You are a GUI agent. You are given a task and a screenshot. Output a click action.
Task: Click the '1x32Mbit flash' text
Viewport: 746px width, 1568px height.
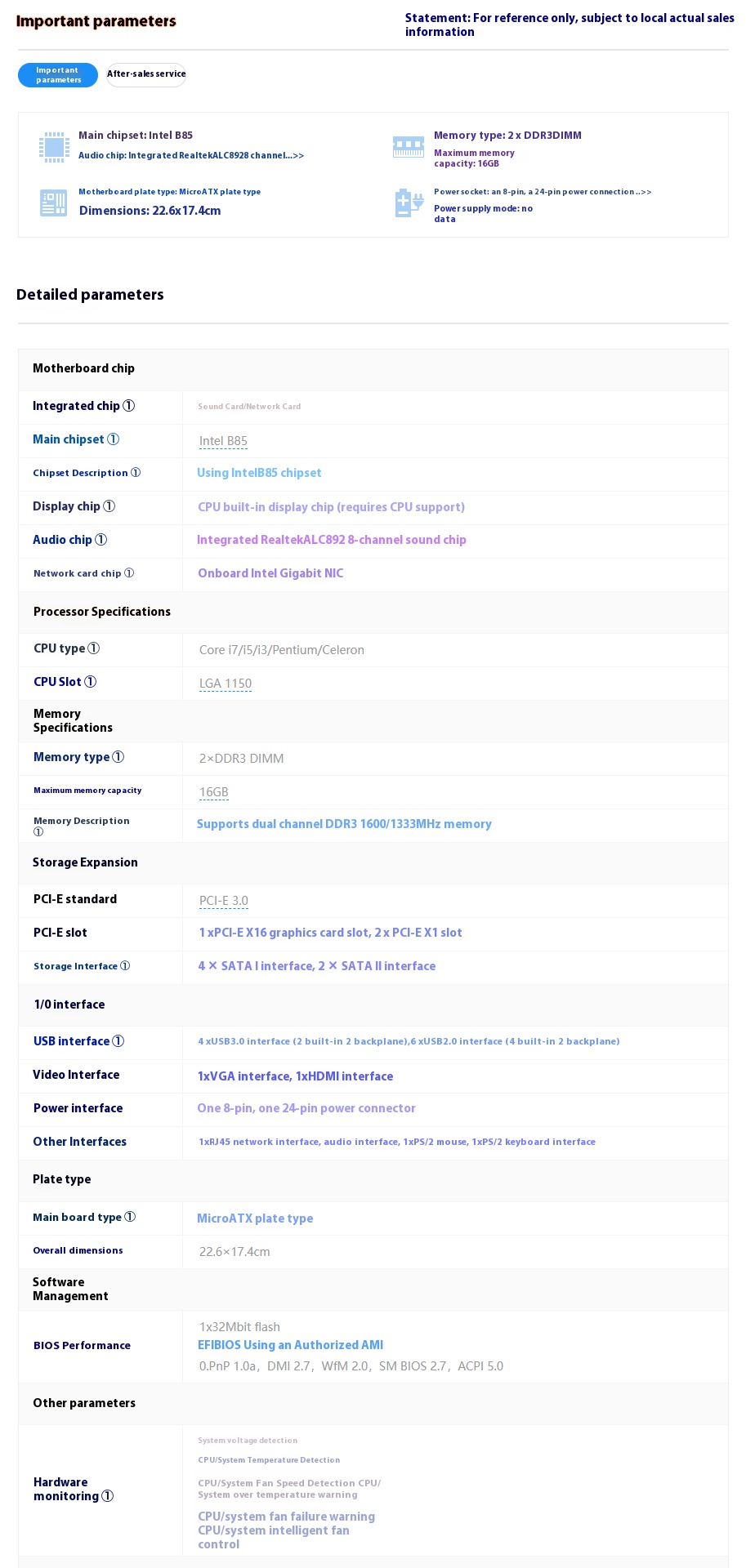(239, 1327)
